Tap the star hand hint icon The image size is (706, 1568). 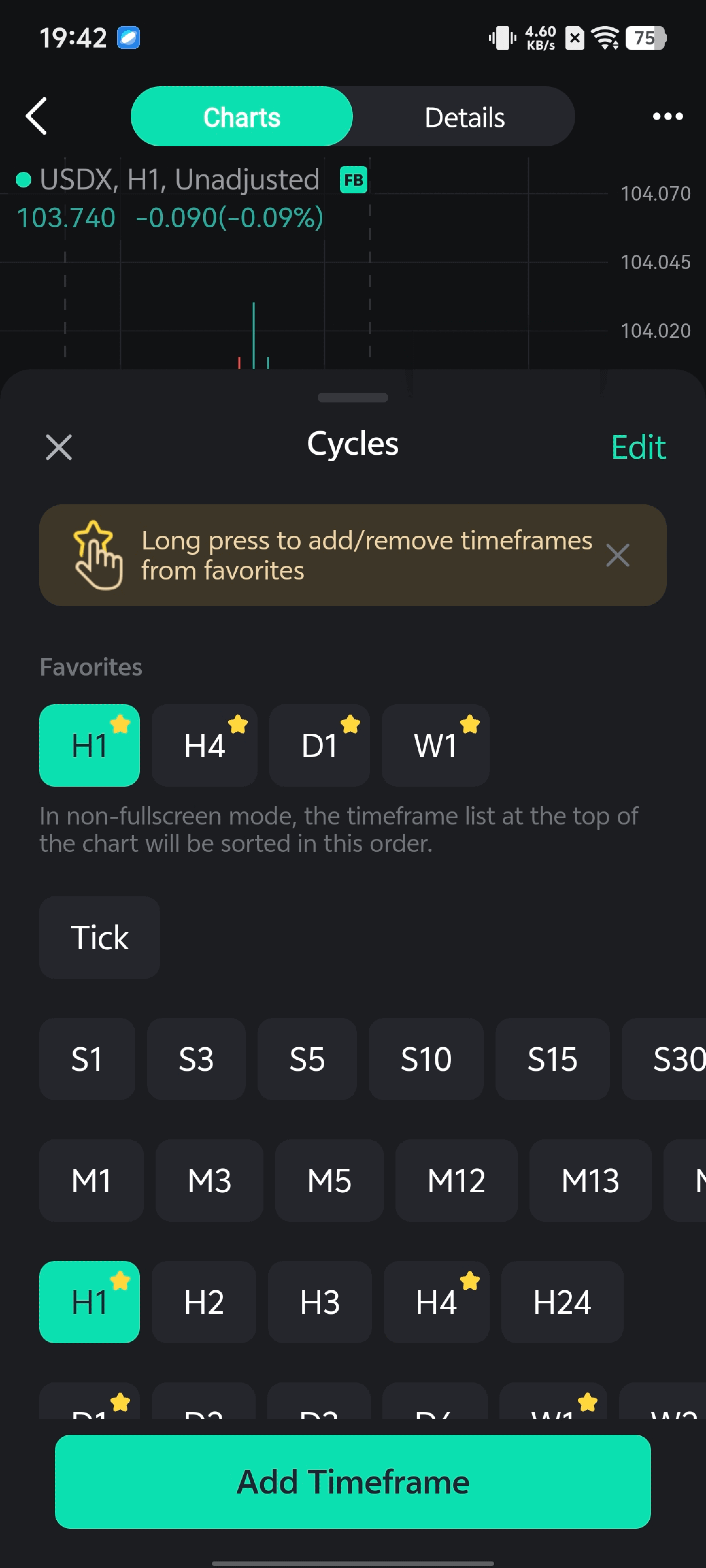point(97,555)
